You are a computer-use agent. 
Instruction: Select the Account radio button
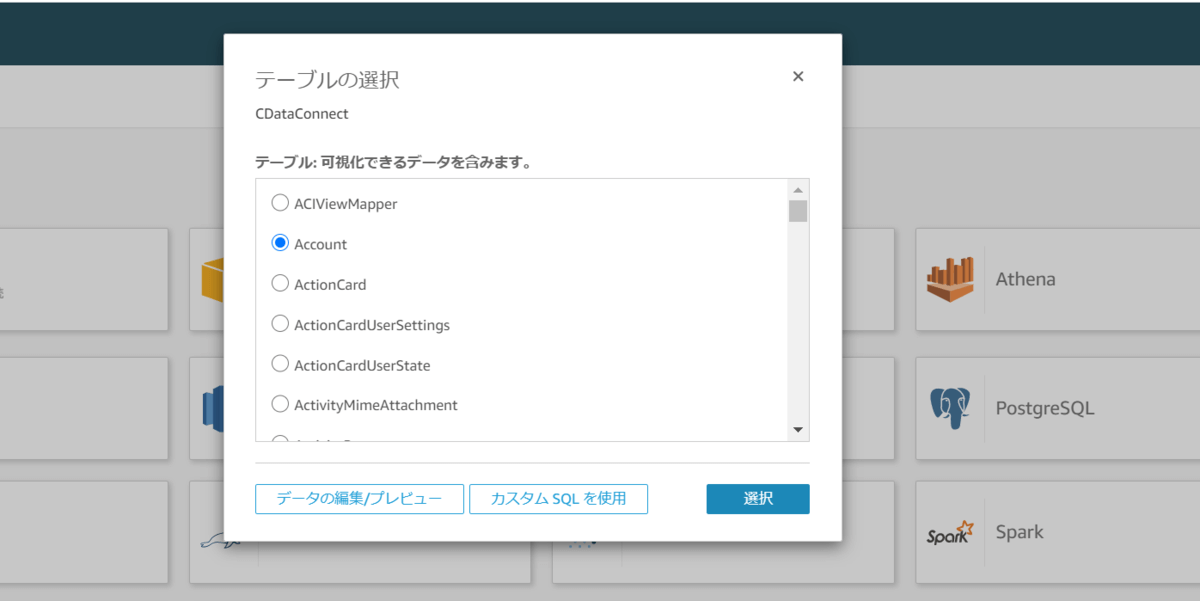tap(280, 243)
